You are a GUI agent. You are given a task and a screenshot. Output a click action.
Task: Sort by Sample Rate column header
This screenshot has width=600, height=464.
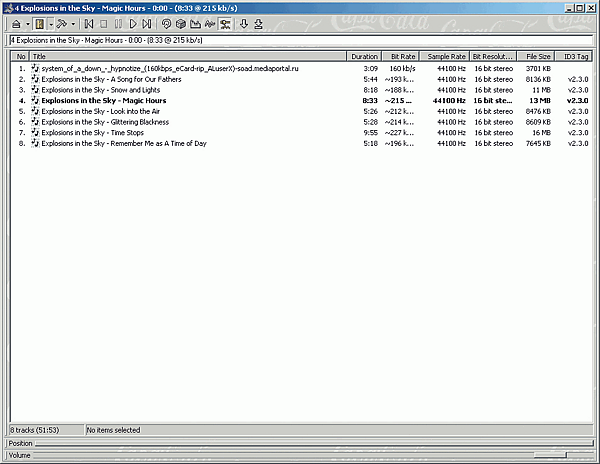click(444, 56)
